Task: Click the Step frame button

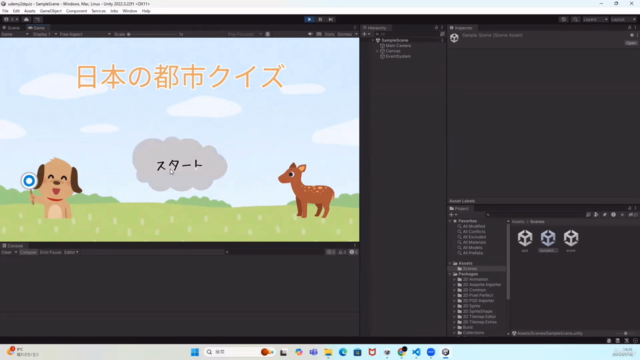Action: (x=331, y=19)
